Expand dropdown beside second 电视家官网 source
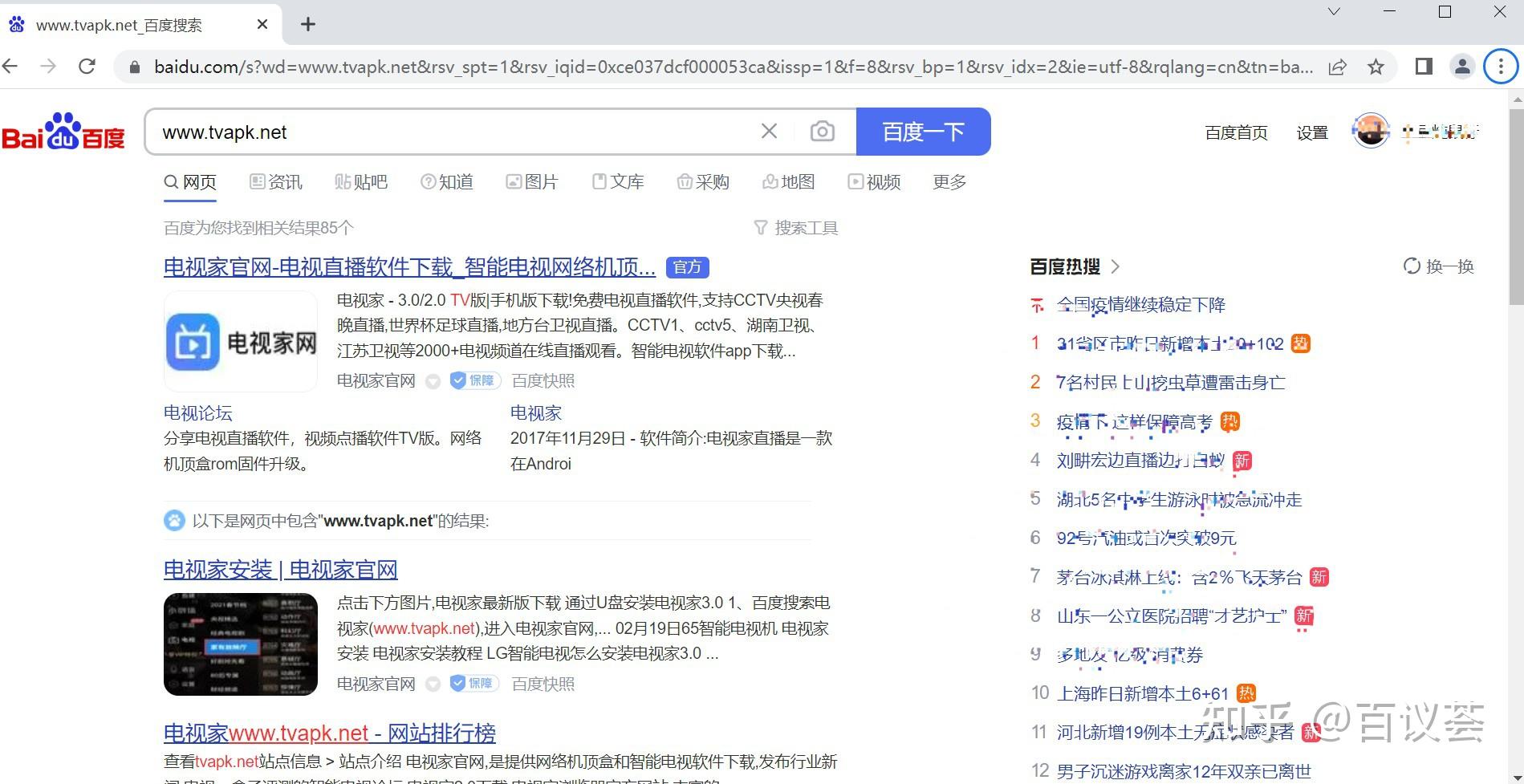The width and height of the screenshot is (1524, 784). click(x=433, y=684)
